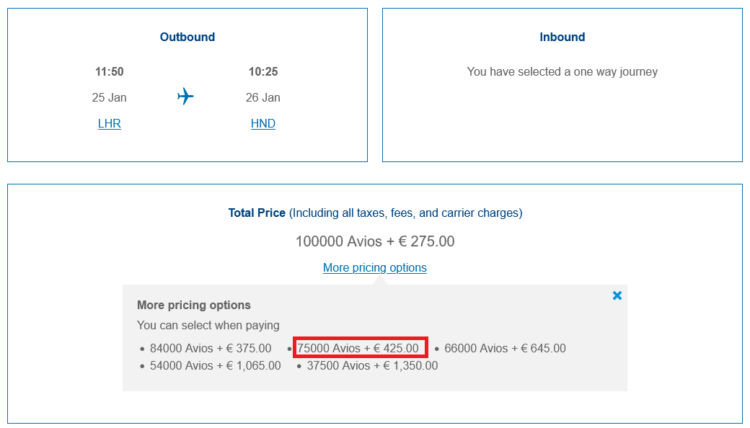Choose 66000 Avios + € 645.00 option
Image resolution: width=750 pixels, height=428 pixels.
point(505,348)
